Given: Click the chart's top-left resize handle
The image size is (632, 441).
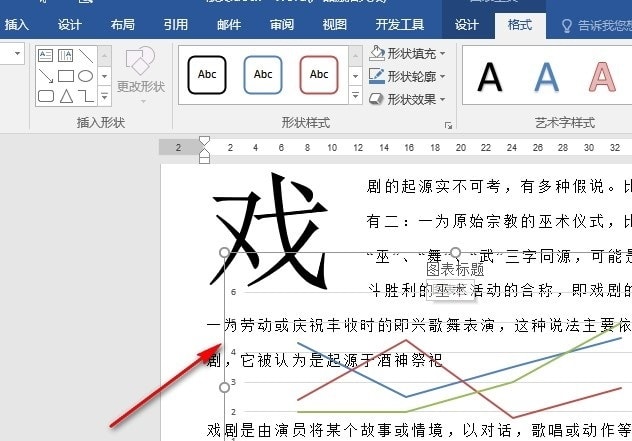Looking at the screenshot, I should point(225,253).
